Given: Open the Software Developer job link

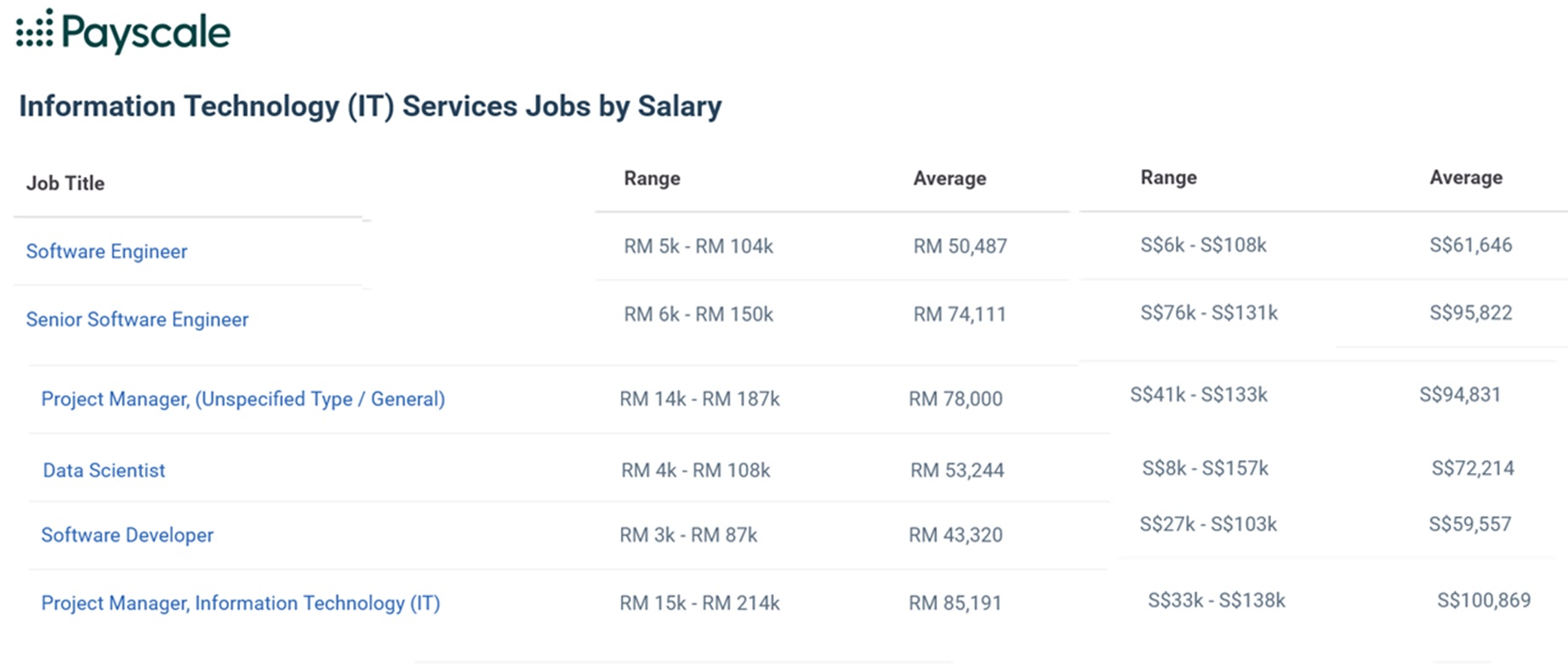Looking at the screenshot, I should [127, 535].
